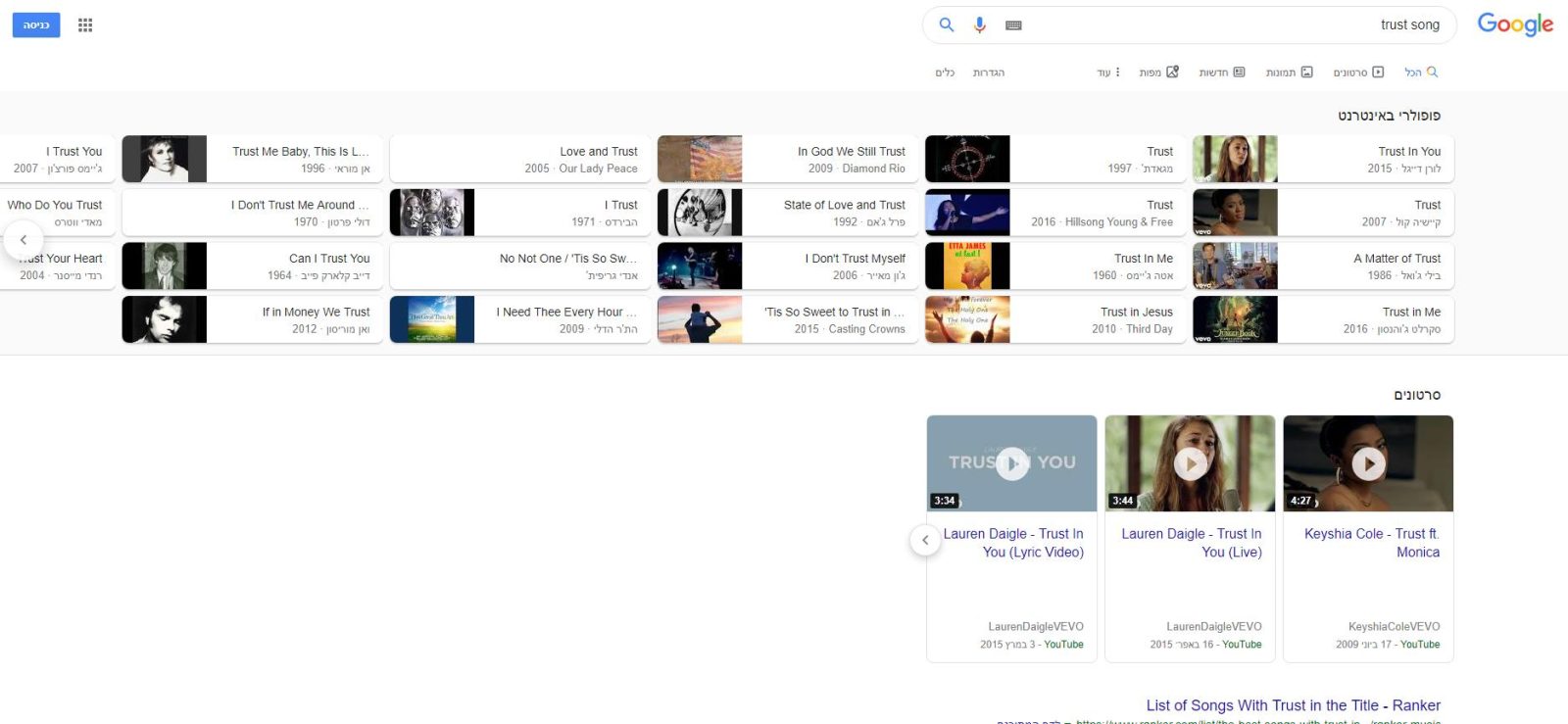Click the blue sign-in button
The width and height of the screenshot is (1568, 724).
[x=36, y=24]
